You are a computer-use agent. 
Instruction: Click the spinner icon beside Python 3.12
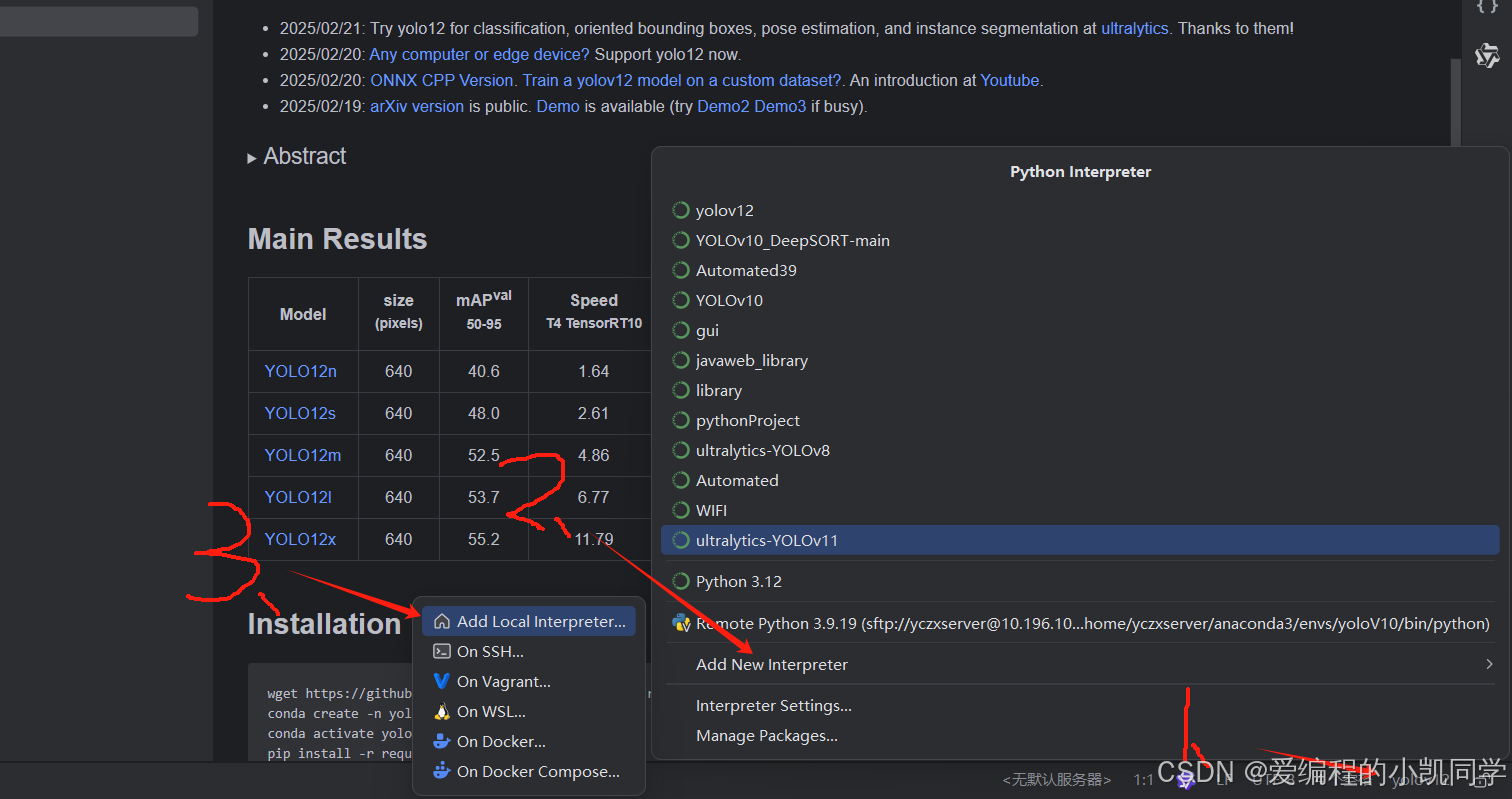681,581
